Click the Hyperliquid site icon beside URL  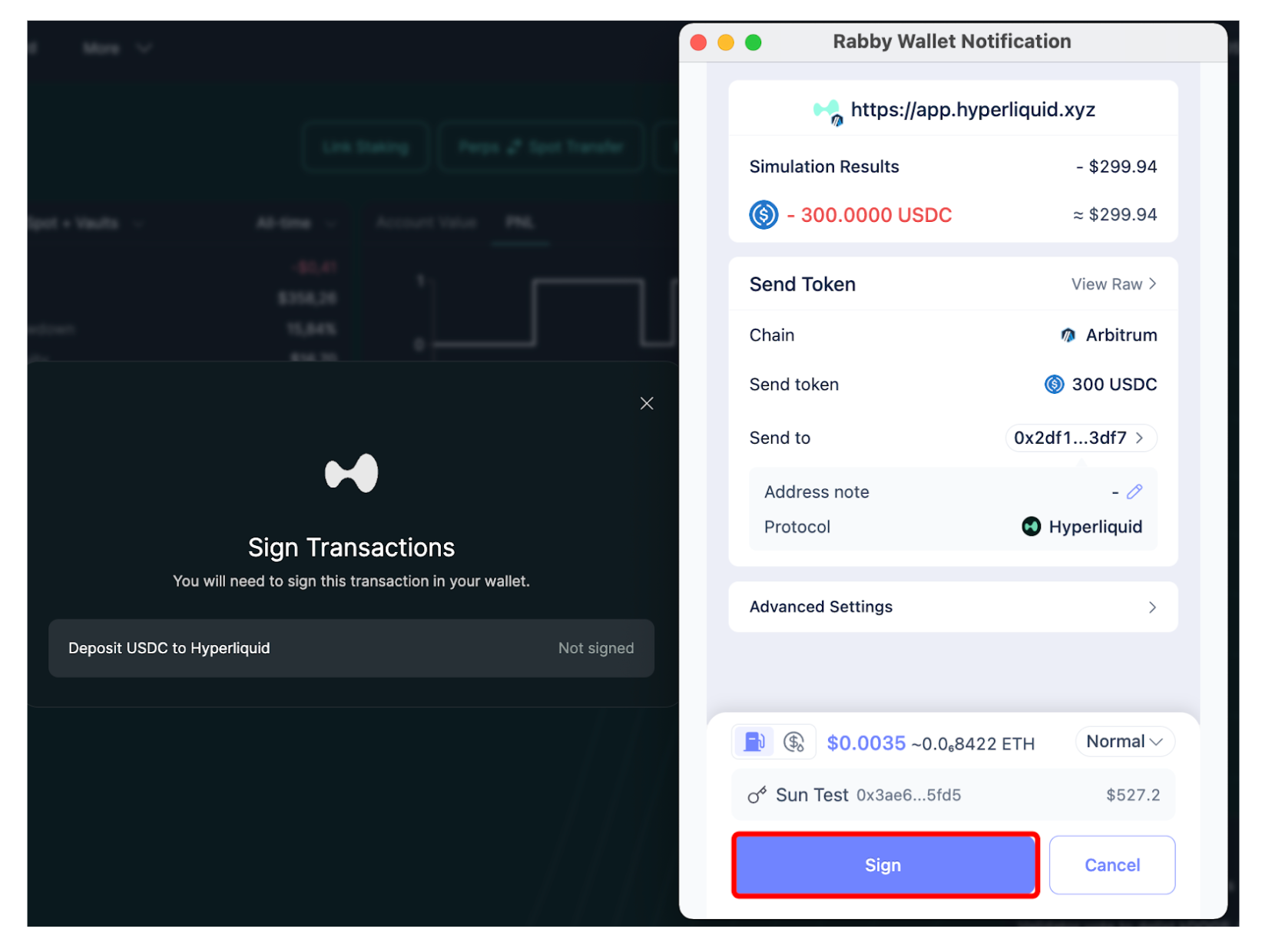(827, 111)
